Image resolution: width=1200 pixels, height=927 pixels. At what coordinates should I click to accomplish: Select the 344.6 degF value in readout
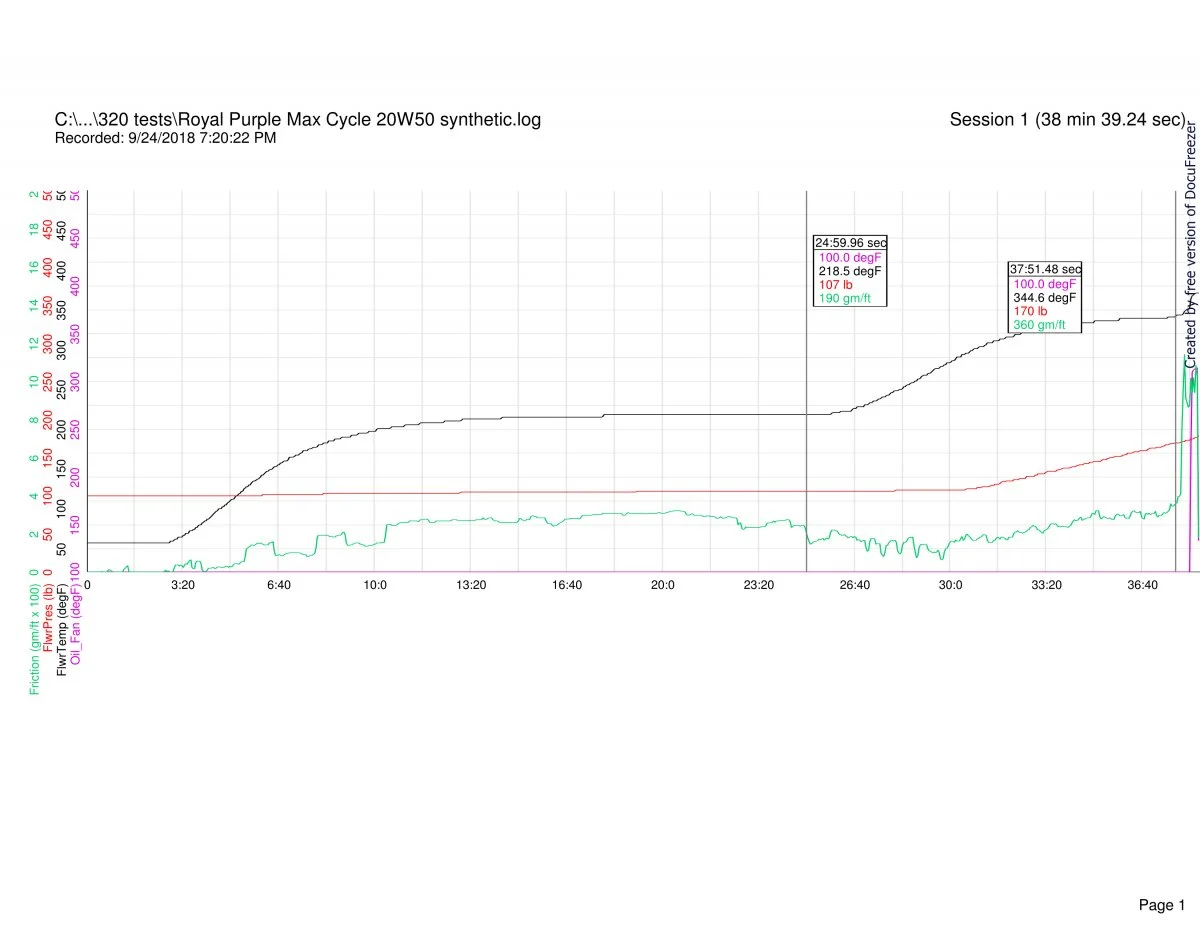[x=1044, y=297]
